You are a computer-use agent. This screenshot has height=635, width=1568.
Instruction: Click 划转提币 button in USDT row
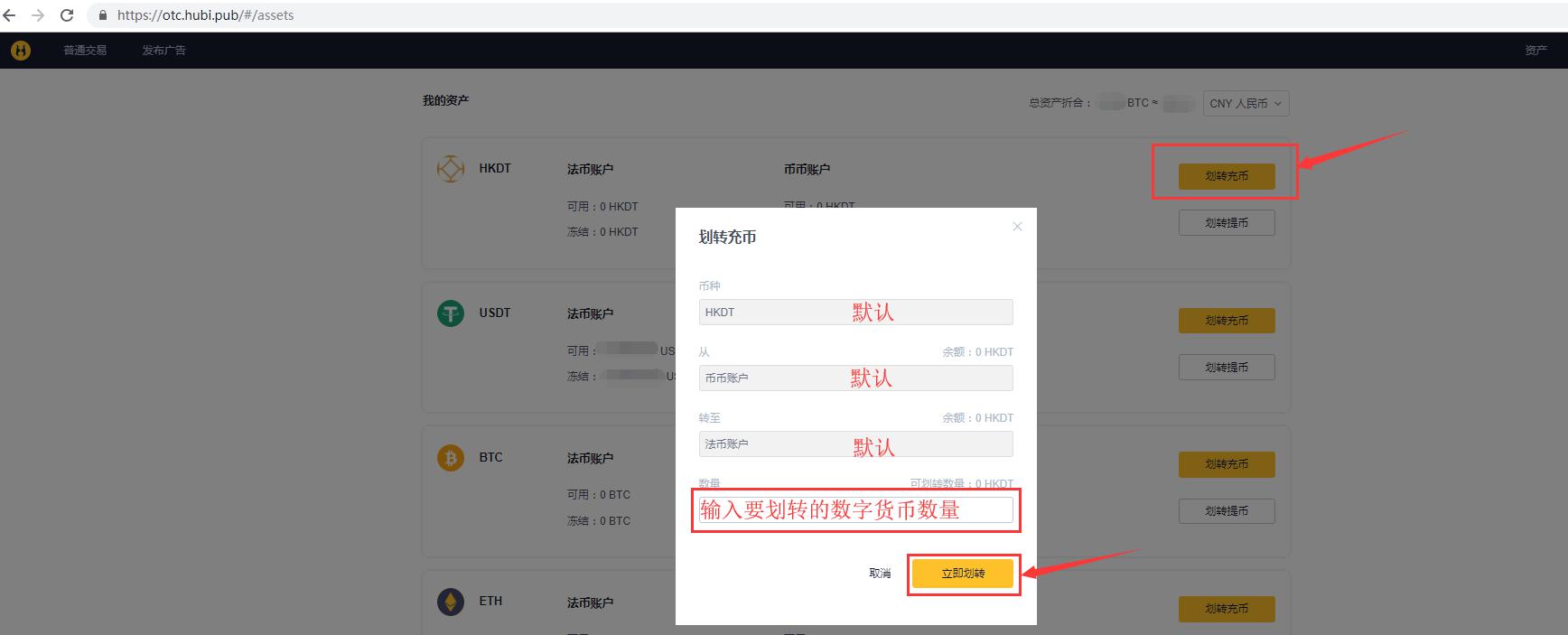[x=1227, y=368]
